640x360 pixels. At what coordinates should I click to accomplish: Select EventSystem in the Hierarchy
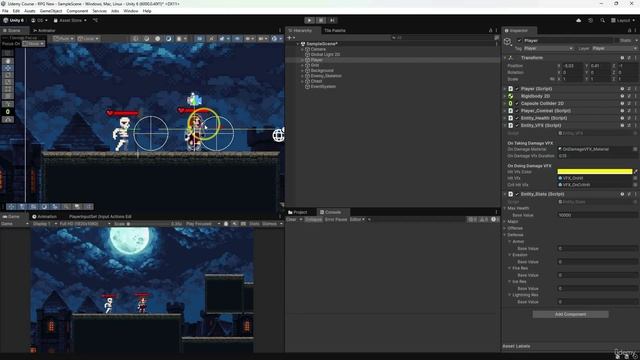coord(323,87)
